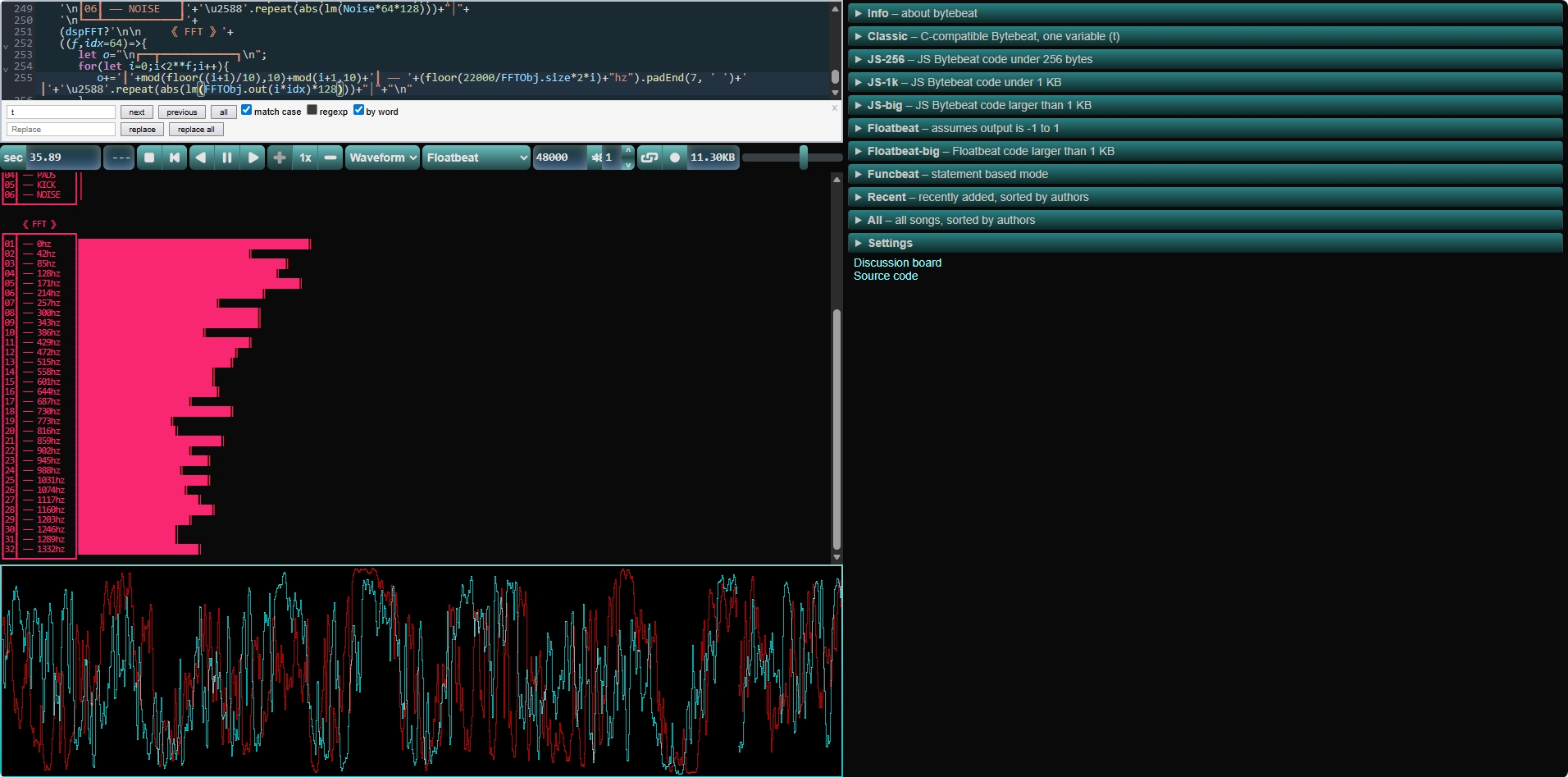Image resolution: width=1568 pixels, height=777 pixels.
Task: Restart playback from the beginning
Action: coord(175,158)
